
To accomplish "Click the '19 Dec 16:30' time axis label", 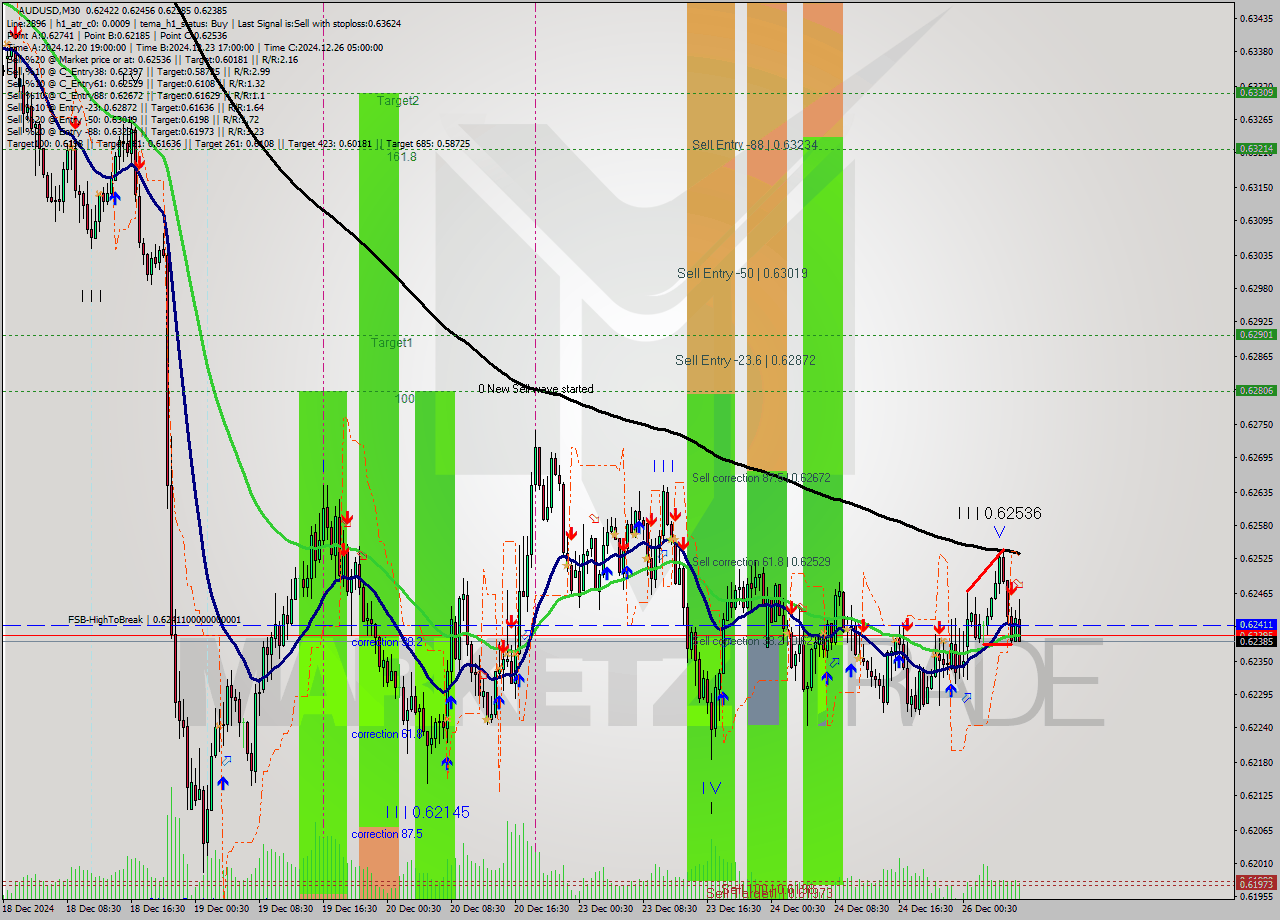I will [349, 909].
